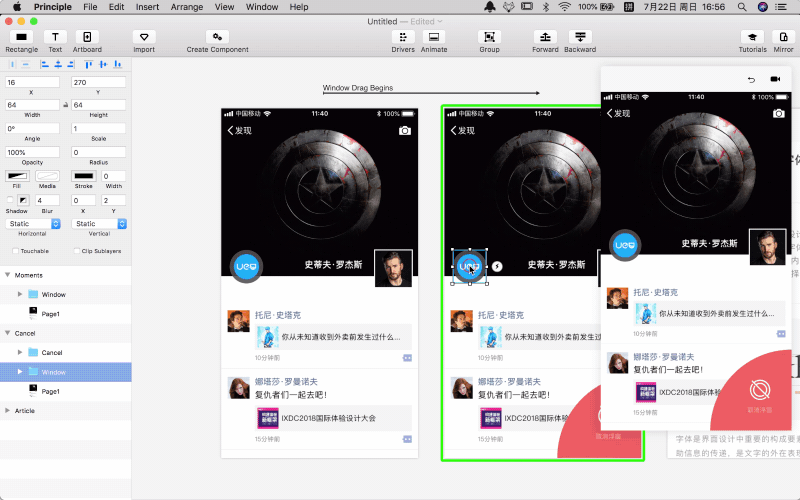Open the Horizontal Static dropdown
800x500 pixels.
coord(33,224)
